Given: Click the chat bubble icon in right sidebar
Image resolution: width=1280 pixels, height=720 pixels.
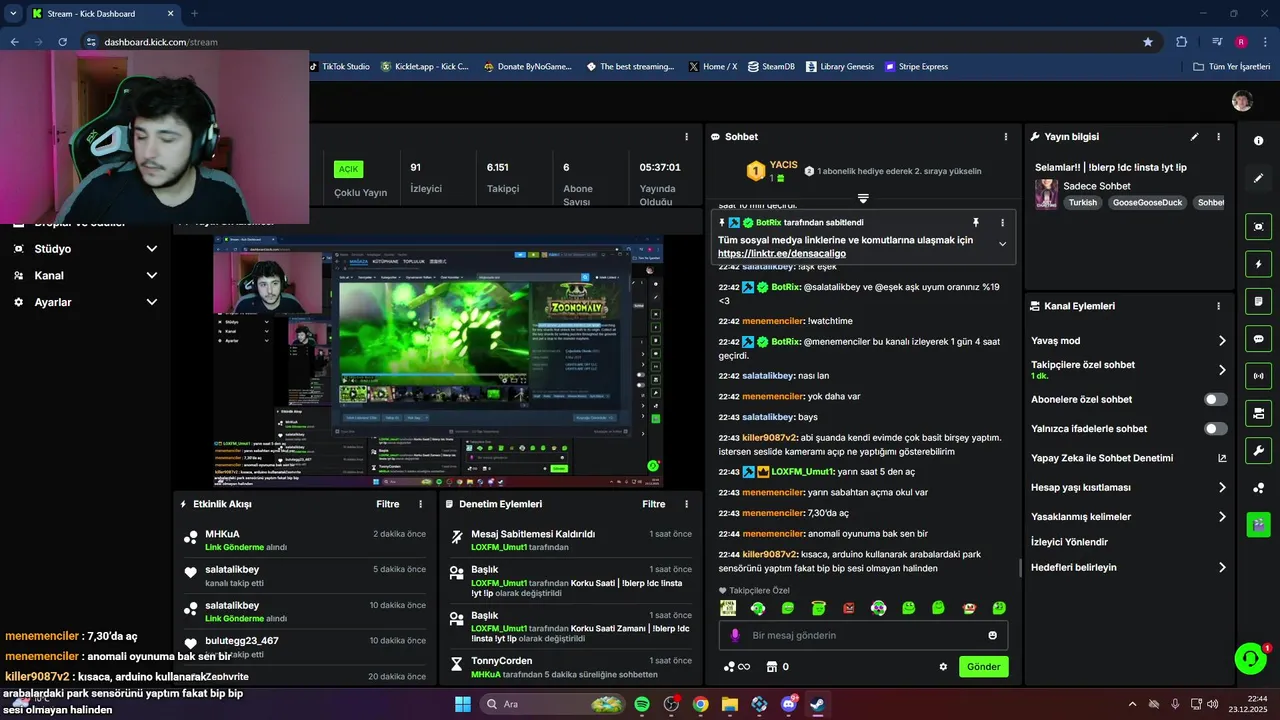Looking at the screenshot, I should (x=1259, y=339).
